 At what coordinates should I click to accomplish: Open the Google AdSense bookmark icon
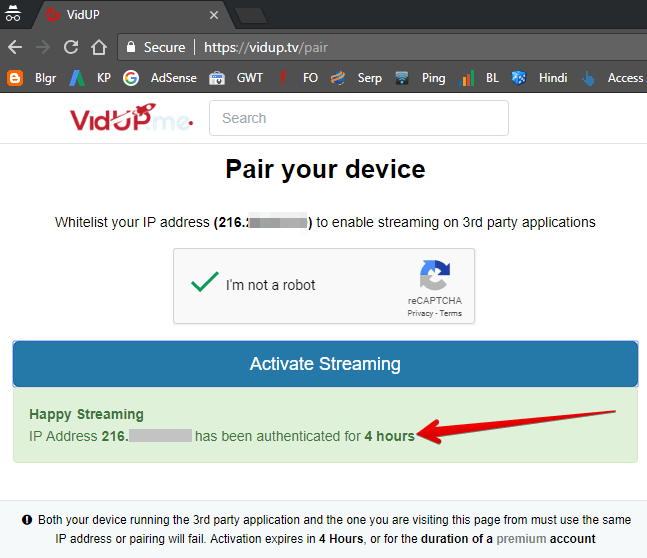click(131, 78)
